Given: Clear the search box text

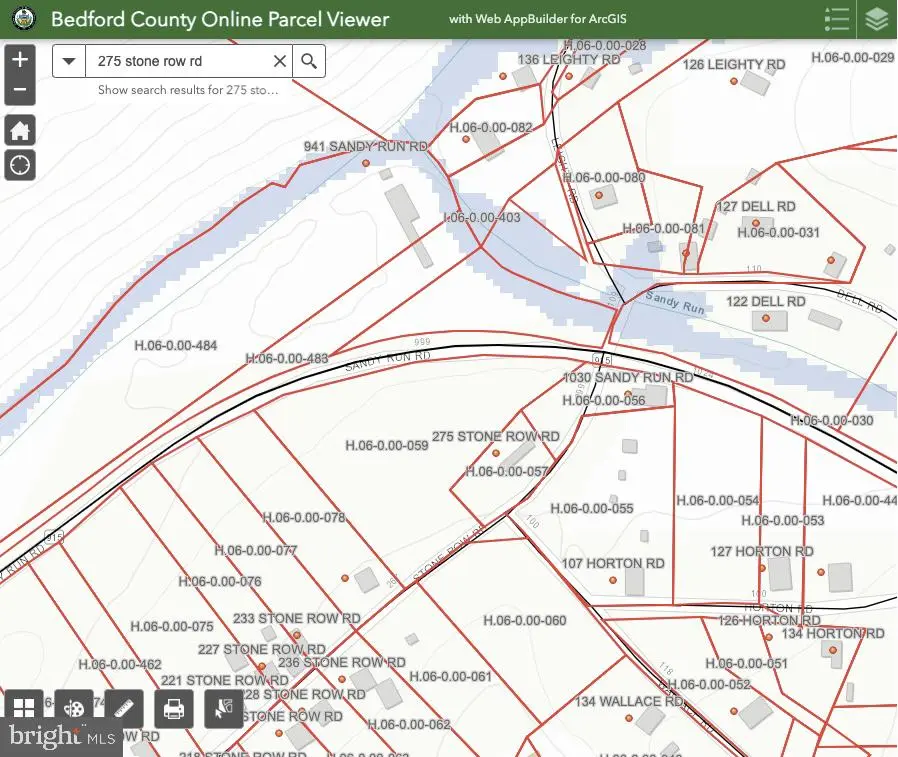Looking at the screenshot, I should click(280, 61).
